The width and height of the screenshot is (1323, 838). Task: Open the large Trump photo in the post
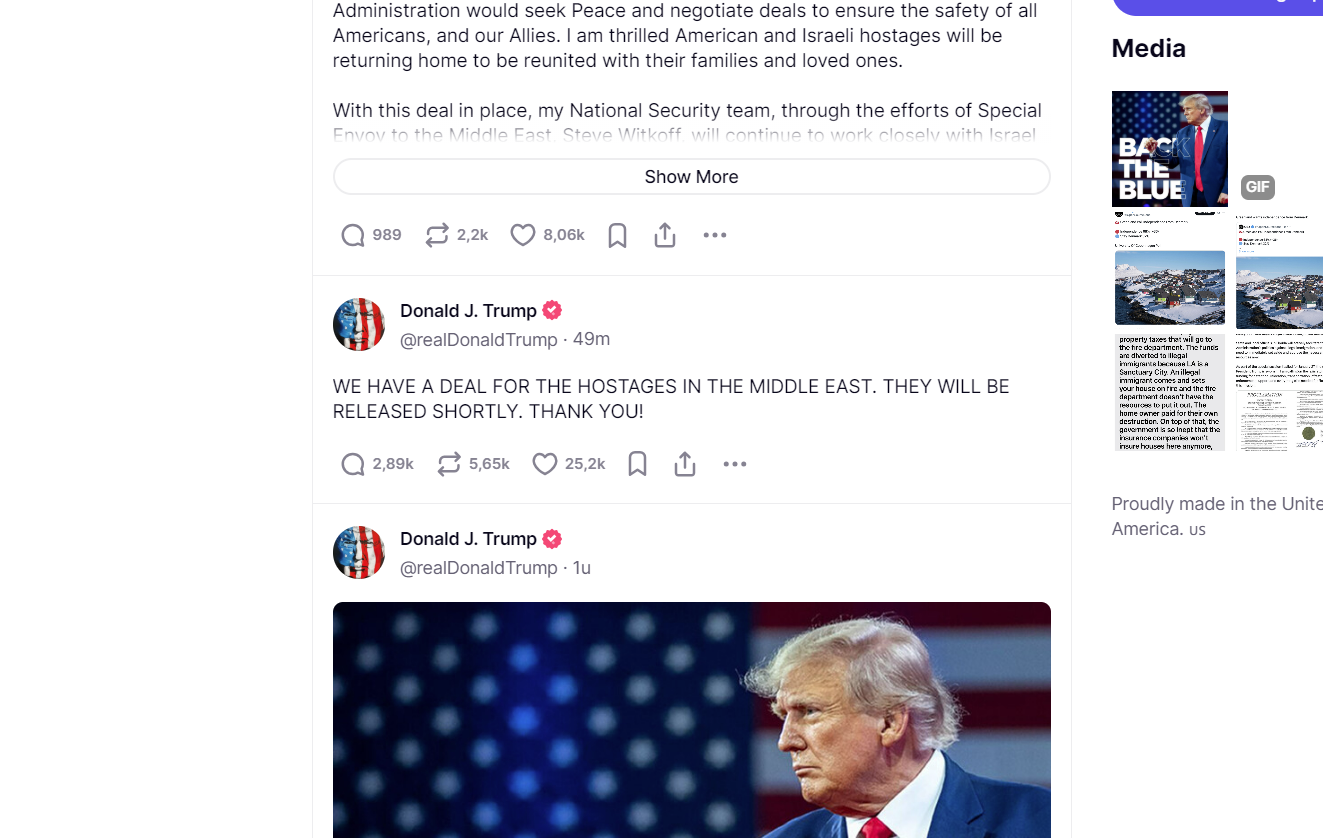(691, 720)
